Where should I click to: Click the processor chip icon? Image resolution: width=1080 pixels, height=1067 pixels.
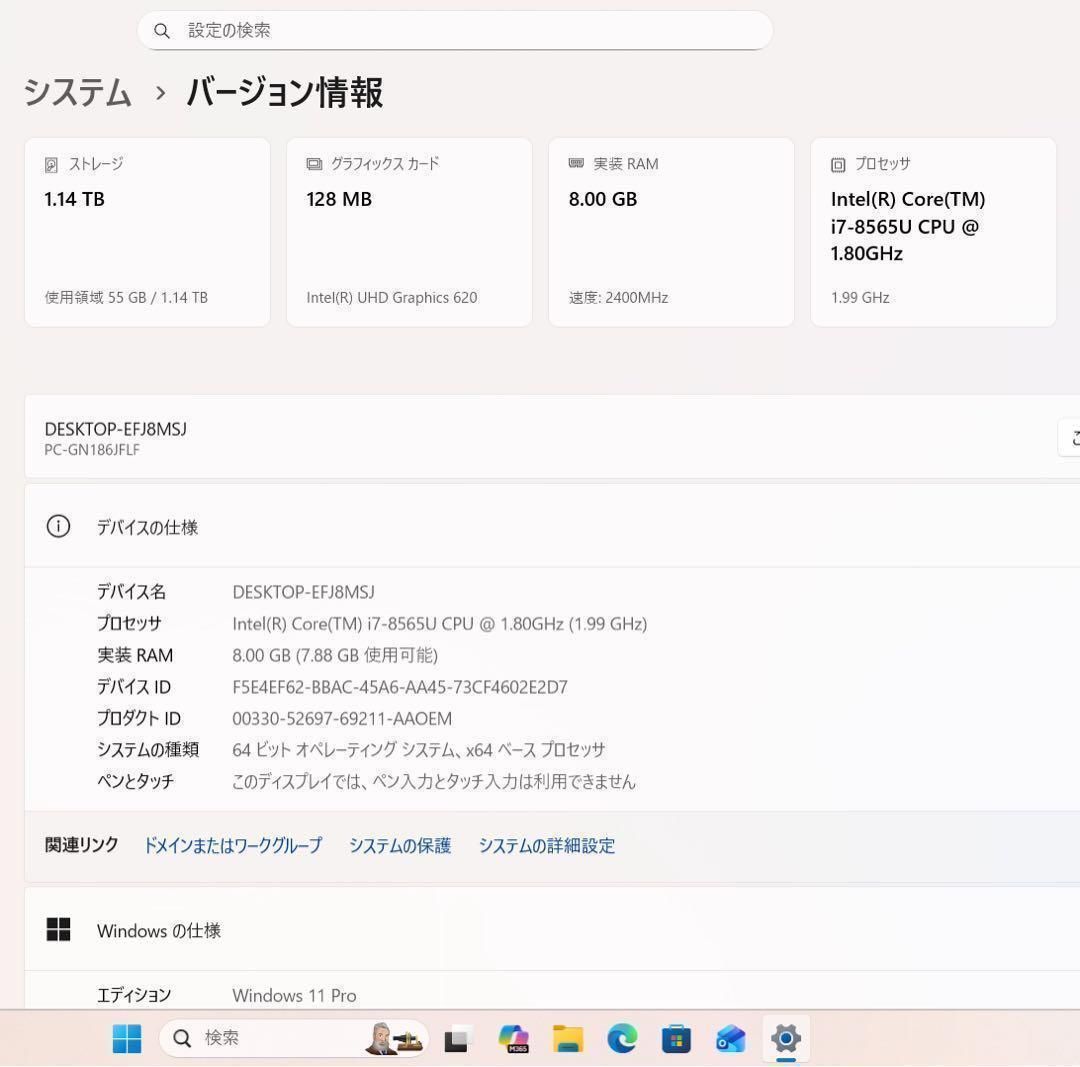click(838, 165)
